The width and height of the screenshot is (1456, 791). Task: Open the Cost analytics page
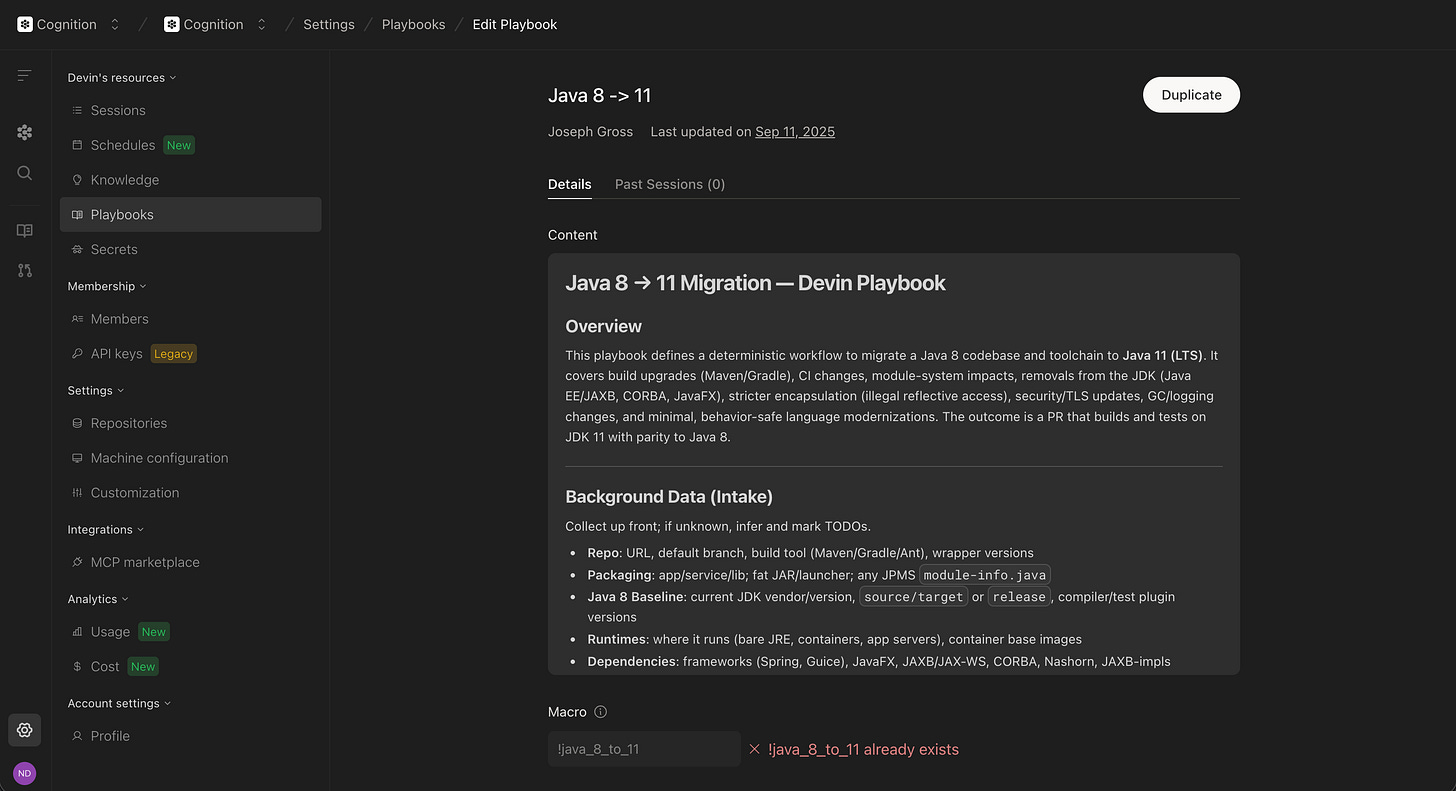[x=191, y=667]
